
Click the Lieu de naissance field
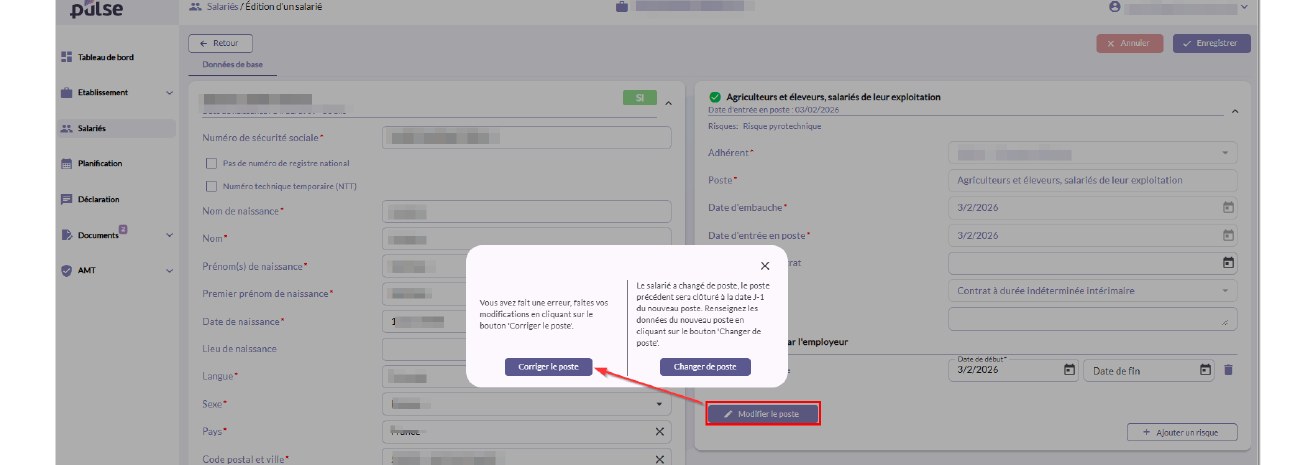526,349
